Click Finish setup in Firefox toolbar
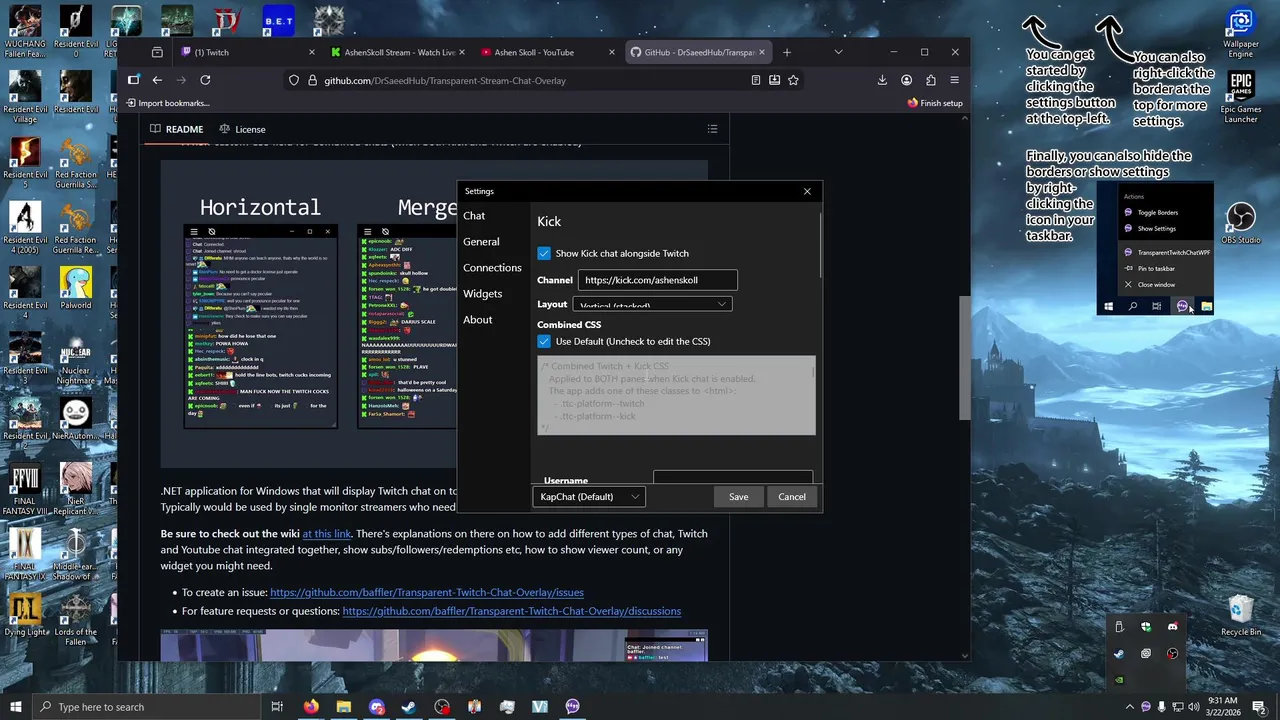The image size is (1280, 720). (x=935, y=103)
